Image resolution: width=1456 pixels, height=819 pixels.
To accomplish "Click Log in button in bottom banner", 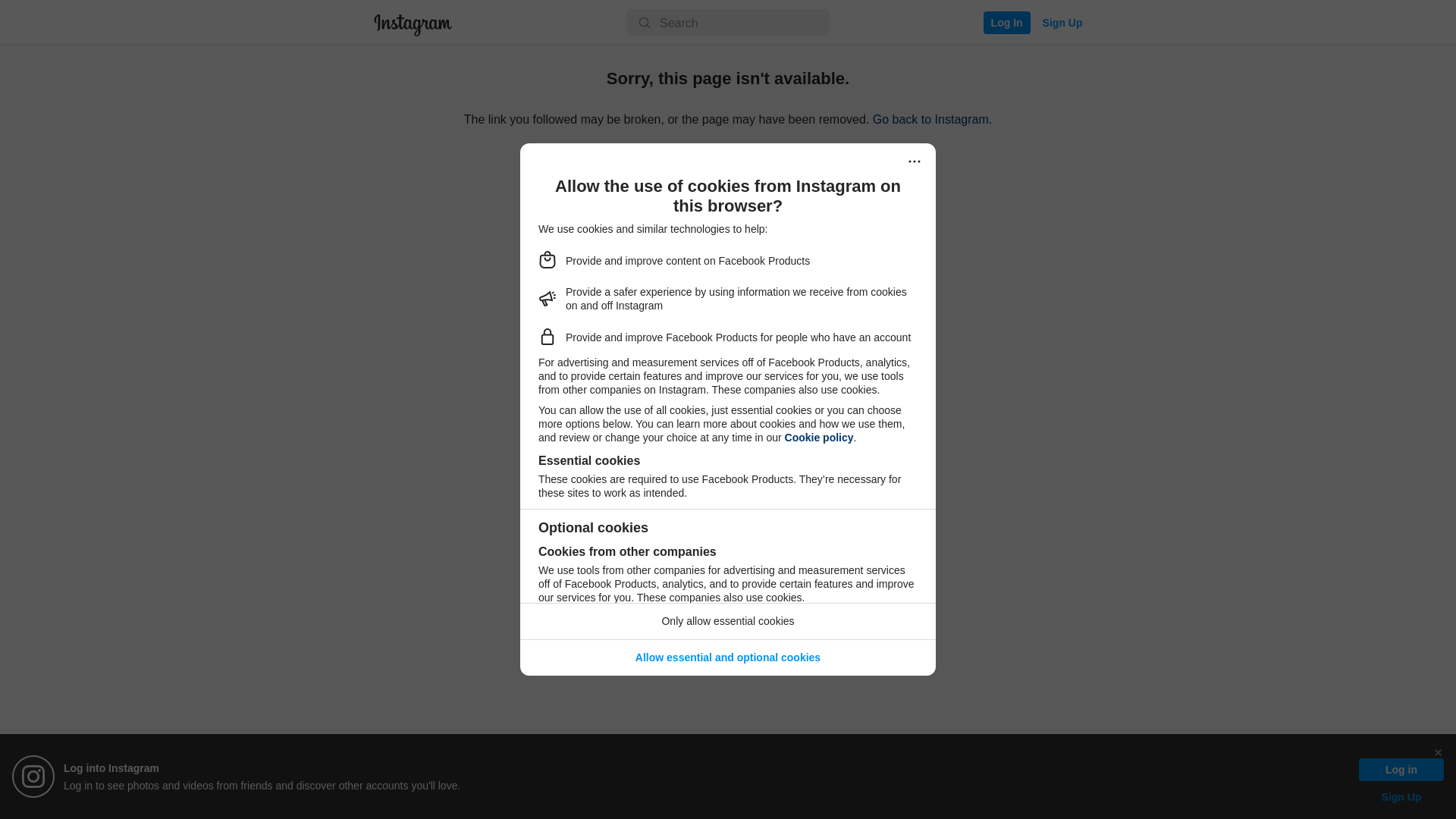I will pos(1401,770).
